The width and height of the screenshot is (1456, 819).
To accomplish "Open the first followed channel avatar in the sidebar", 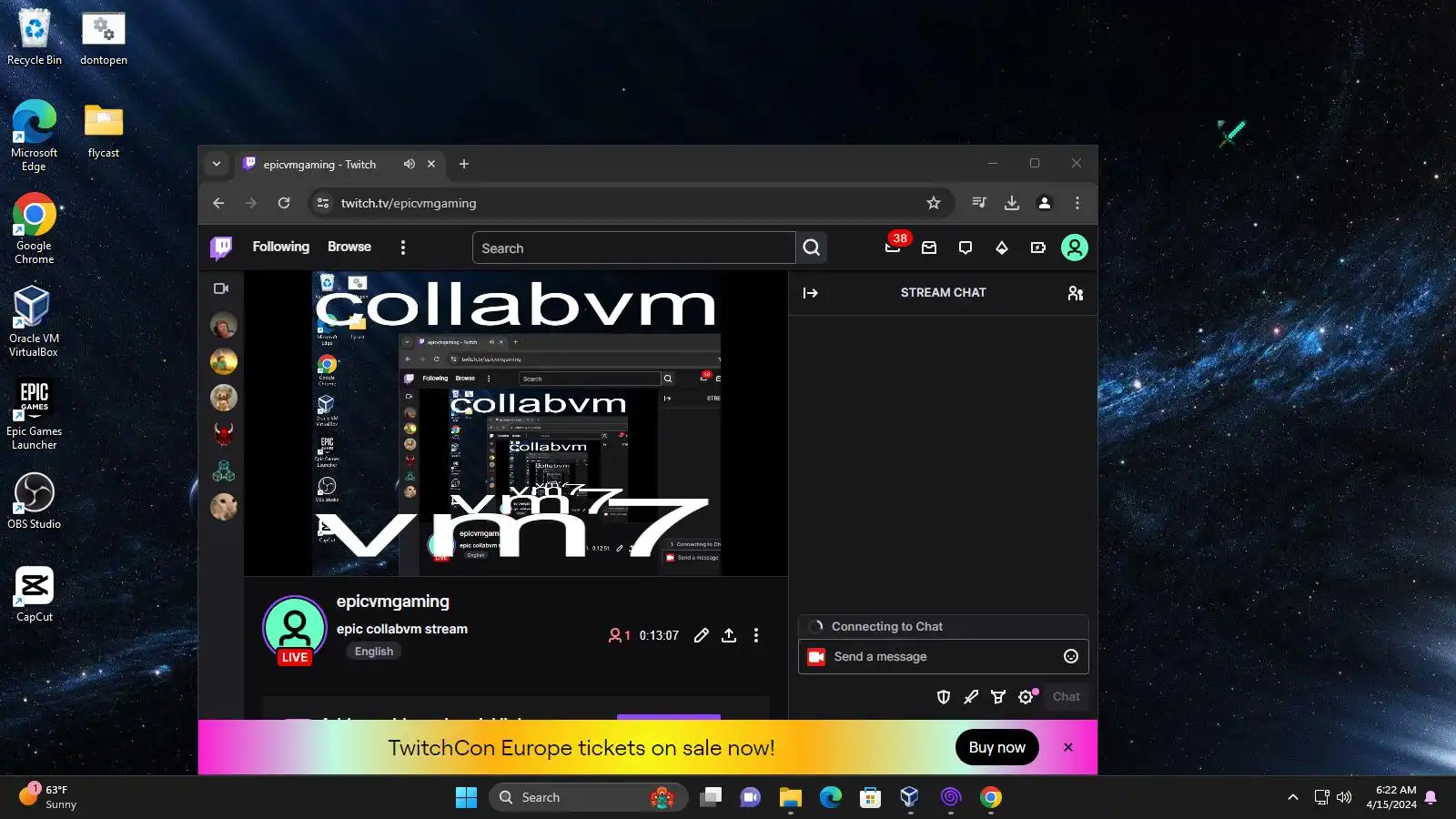I will 224,325.
